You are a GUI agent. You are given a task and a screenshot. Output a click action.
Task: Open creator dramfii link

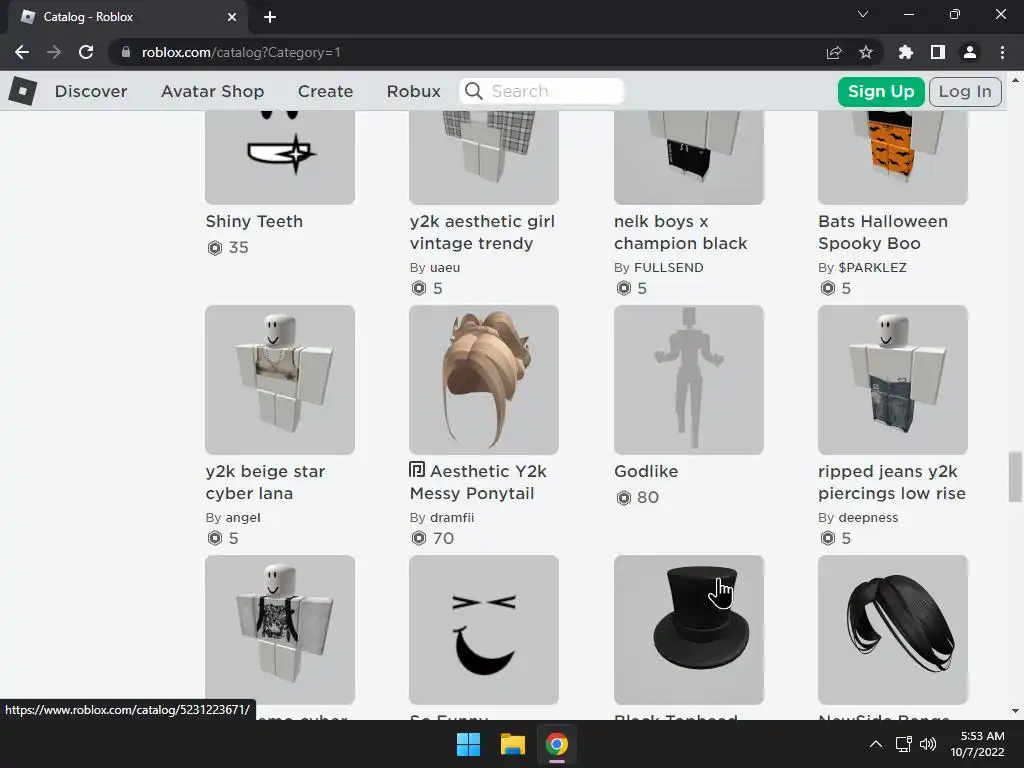[452, 518]
